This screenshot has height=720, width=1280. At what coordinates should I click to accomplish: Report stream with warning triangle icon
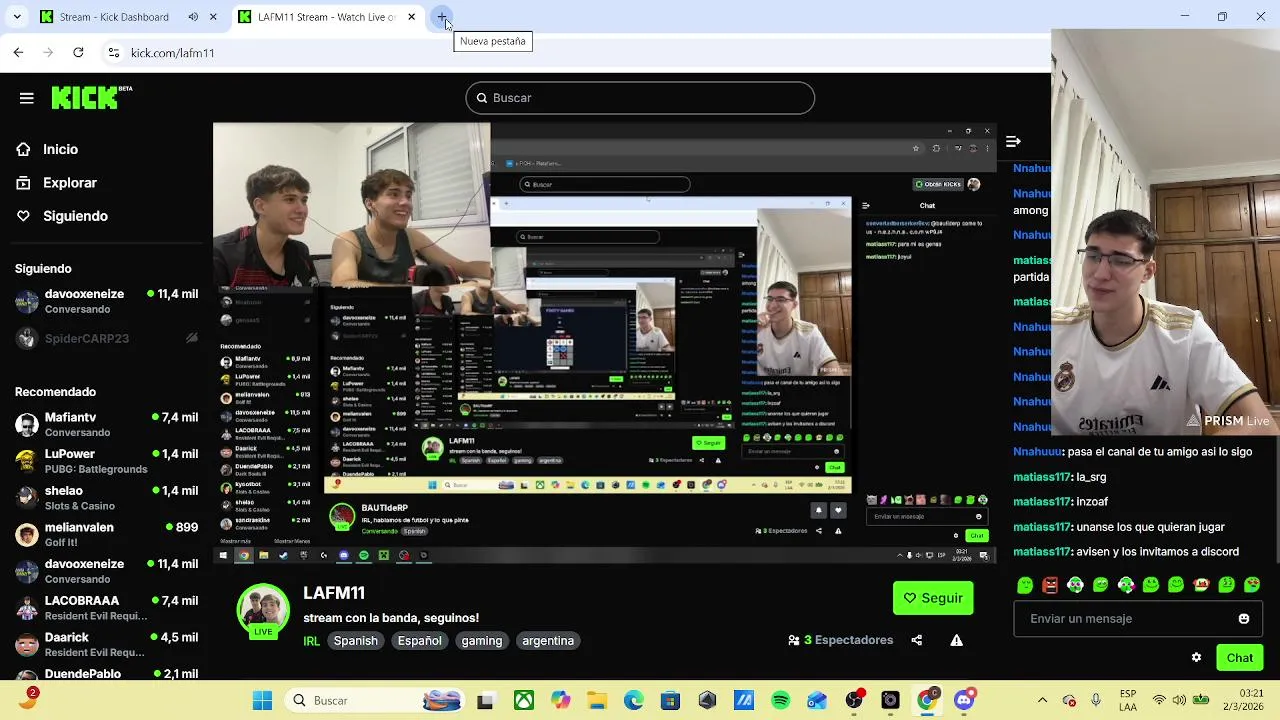pyautogui.click(x=957, y=640)
